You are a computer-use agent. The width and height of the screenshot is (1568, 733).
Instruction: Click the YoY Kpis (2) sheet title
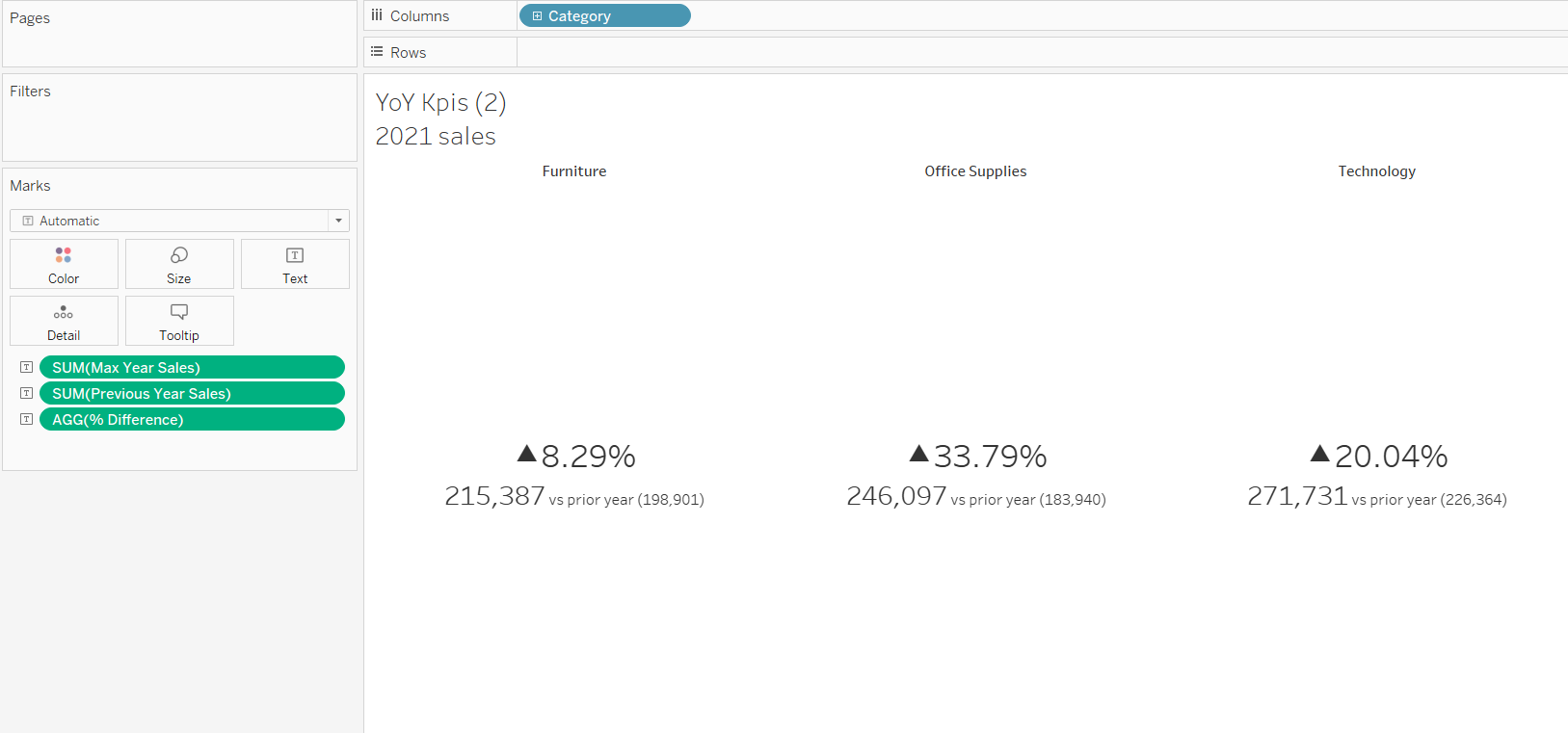tap(440, 102)
